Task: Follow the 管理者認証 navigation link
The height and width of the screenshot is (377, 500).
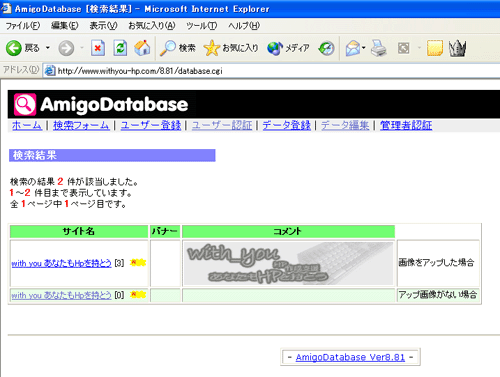Action: 406,125
